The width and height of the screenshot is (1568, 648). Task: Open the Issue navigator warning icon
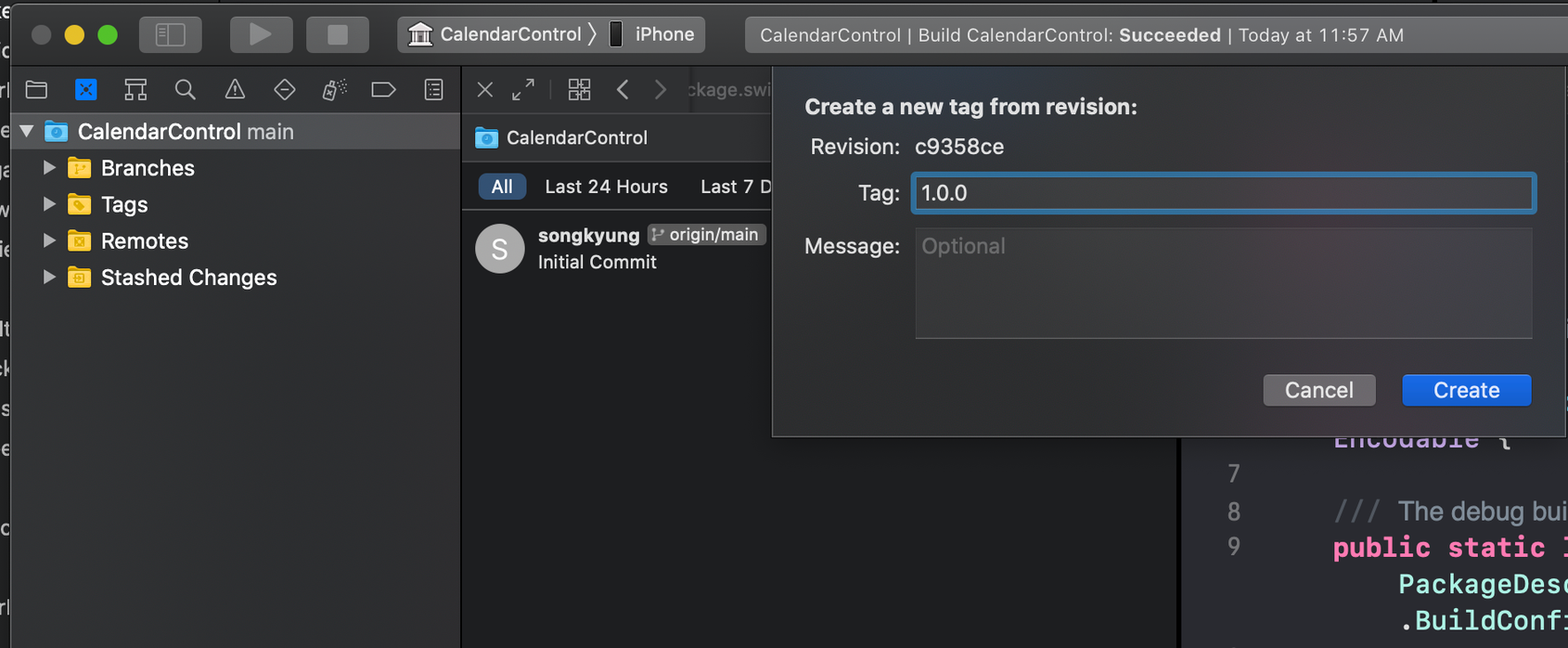(235, 90)
